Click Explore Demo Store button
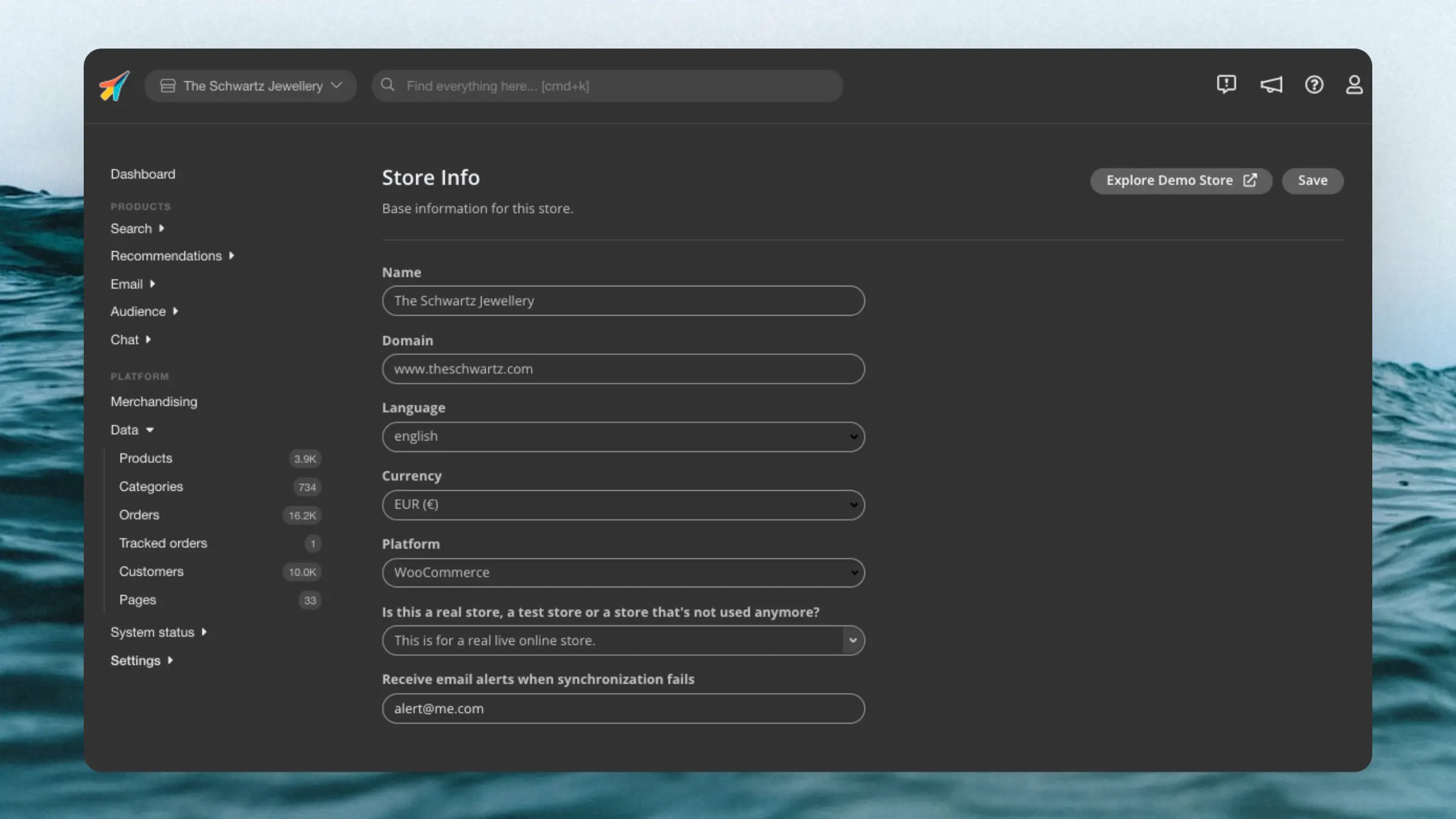The width and height of the screenshot is (1456, 819). tap(1181, 181)
